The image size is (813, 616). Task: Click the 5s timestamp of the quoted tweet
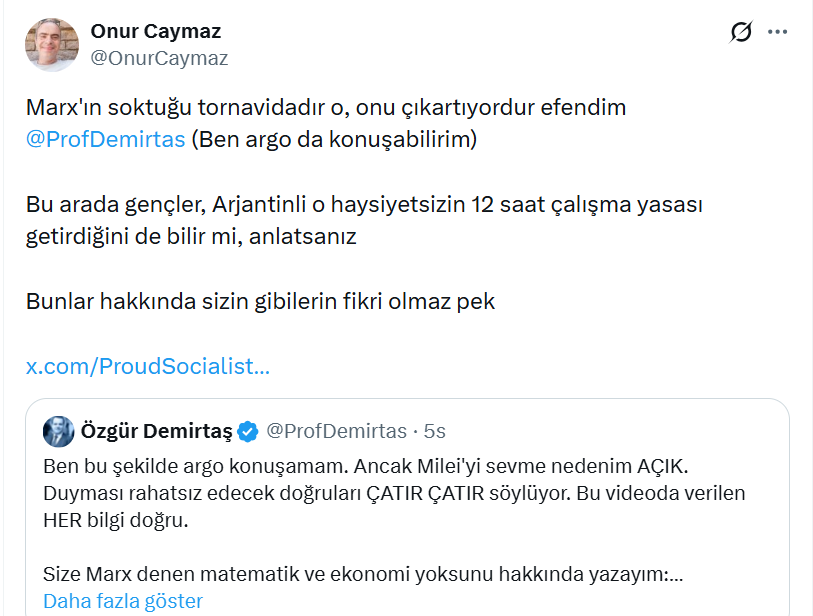434,432
